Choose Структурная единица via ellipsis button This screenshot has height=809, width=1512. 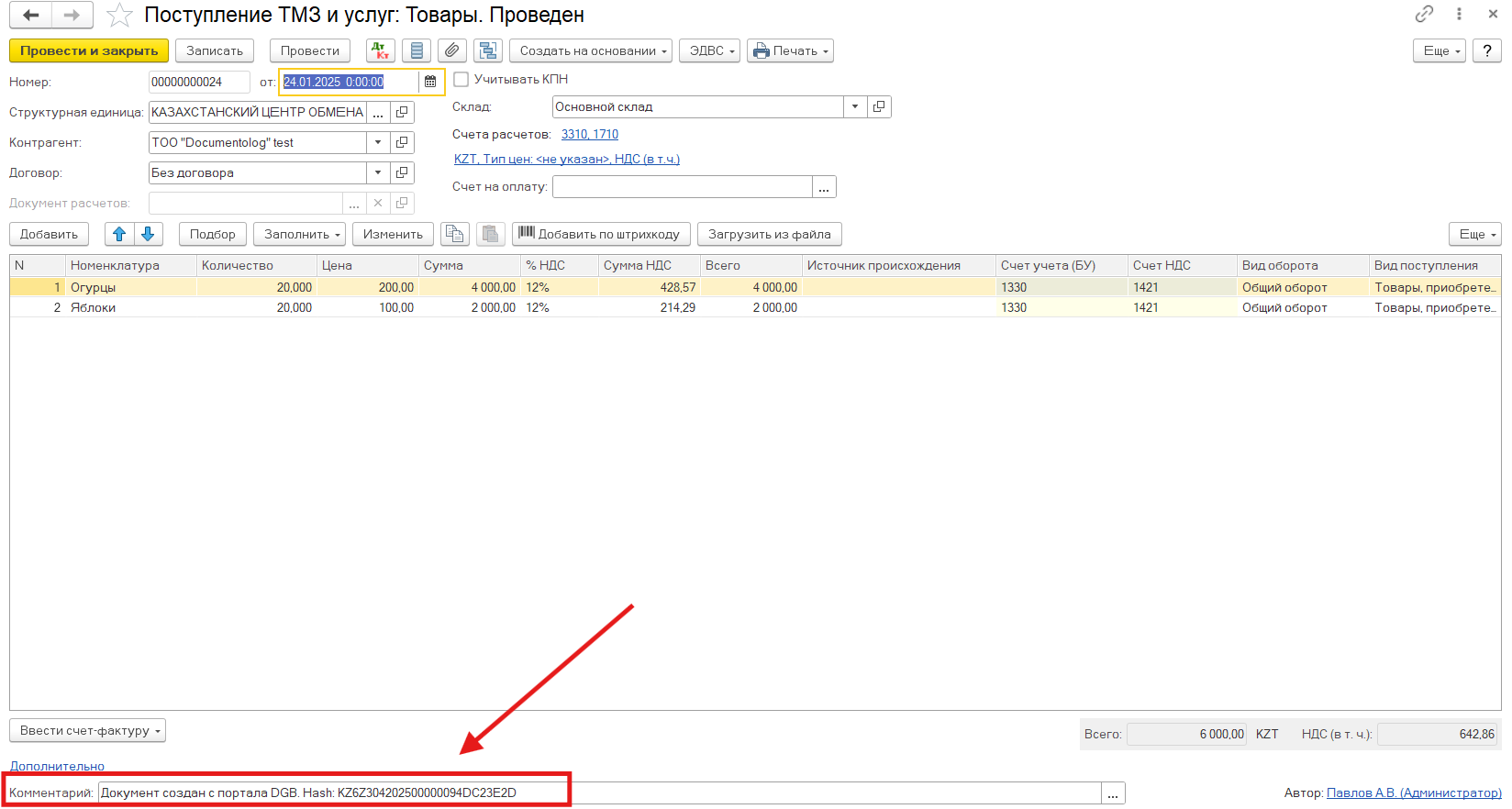[378, 112]
